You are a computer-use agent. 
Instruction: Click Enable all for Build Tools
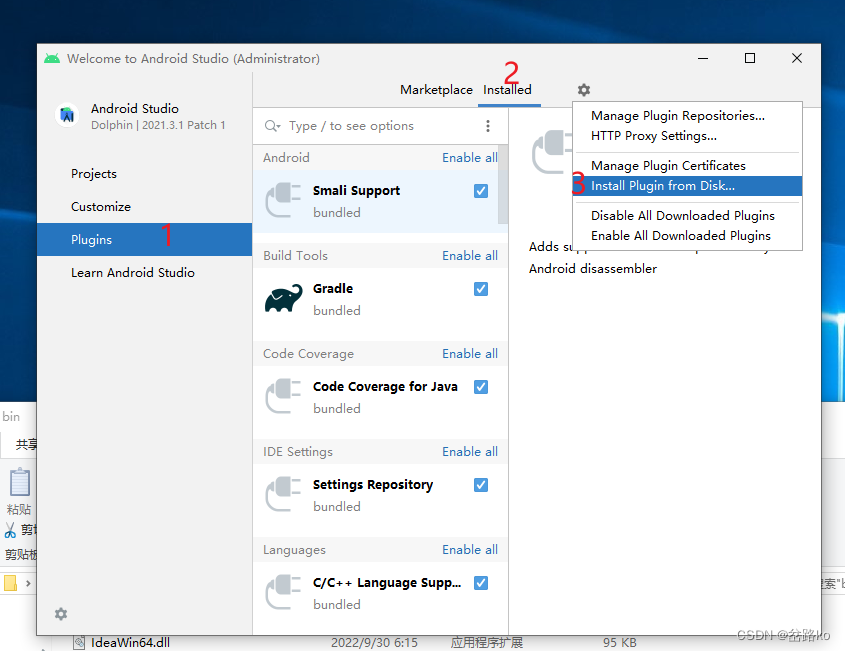tap(470, 255)
